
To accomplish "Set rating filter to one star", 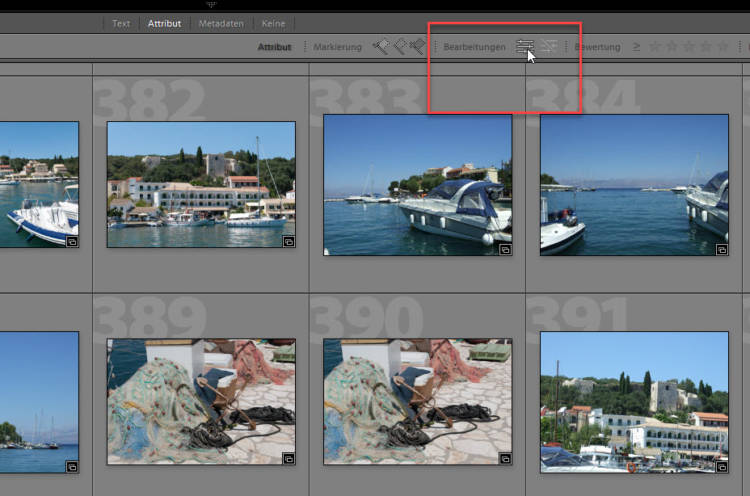I will pos(654,46).
